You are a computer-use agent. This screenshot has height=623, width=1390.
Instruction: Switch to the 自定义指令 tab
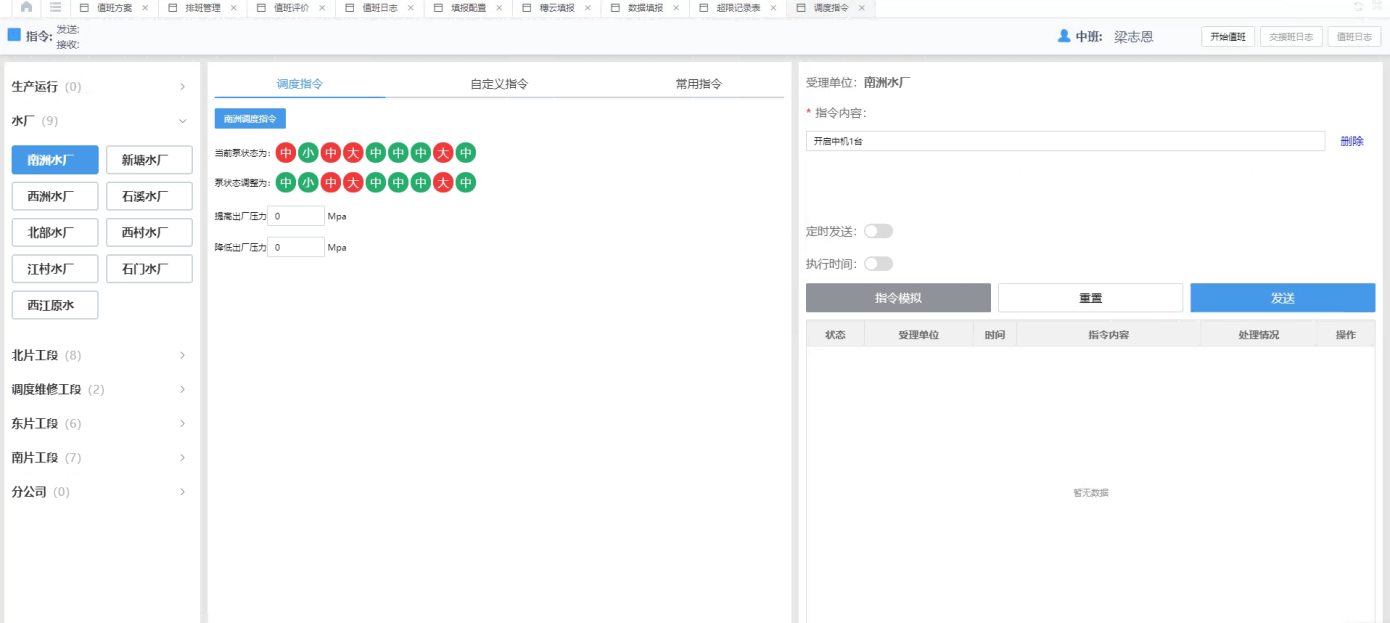coord(499,84)
